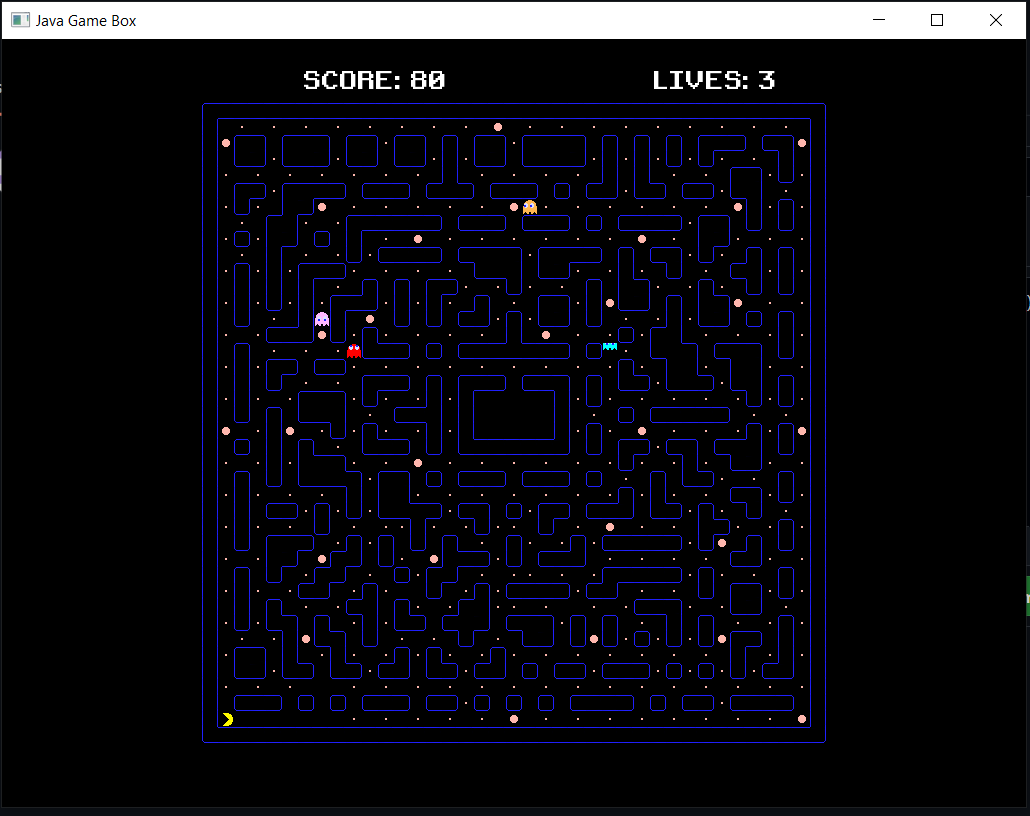Click the power pellet on the right maze edge
The image size is (1030, 816).
coord(801,430)
